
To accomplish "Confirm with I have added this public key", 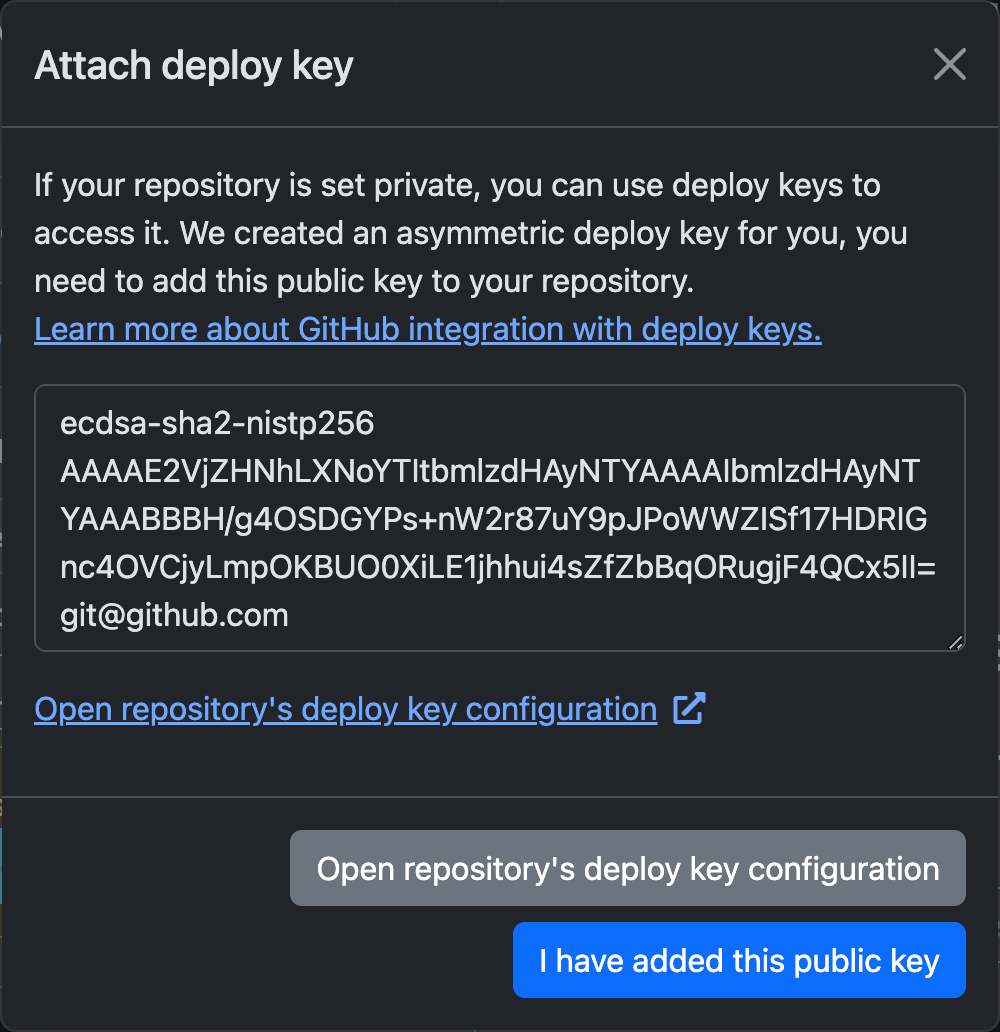I will 739,960.
